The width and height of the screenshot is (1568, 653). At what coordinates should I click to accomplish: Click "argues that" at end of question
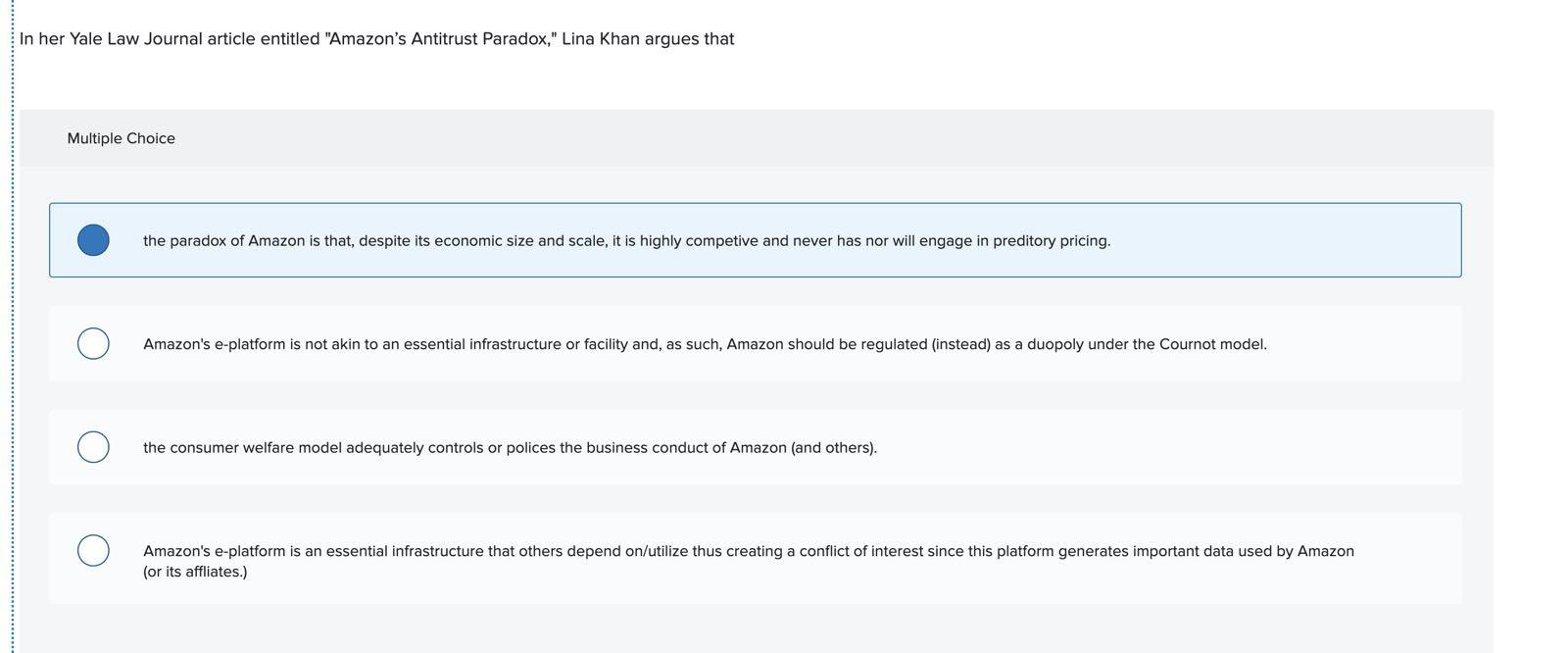click(689, 39)
